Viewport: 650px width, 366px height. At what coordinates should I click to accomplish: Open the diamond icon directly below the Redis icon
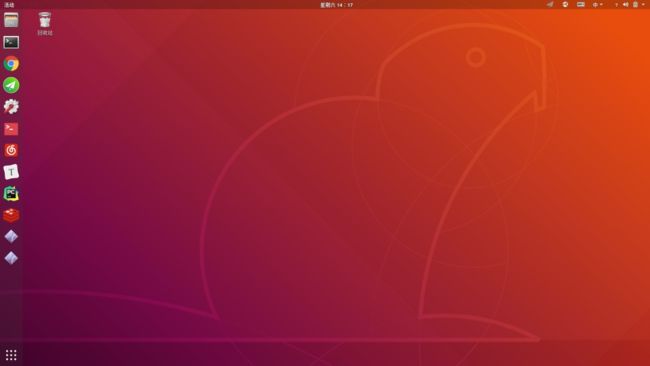[x=11, y=236]
